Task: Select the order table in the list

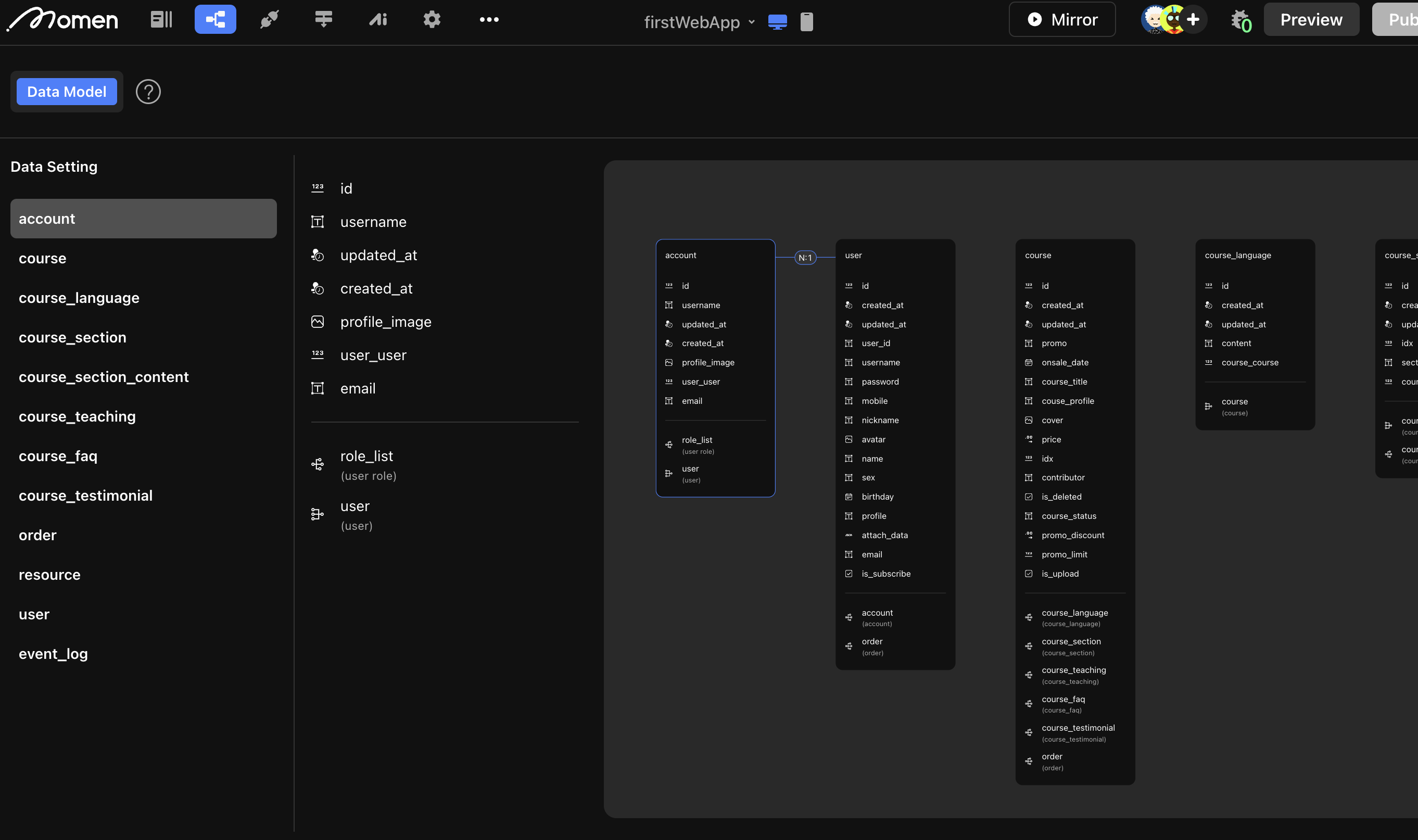Action: [143, 535]
